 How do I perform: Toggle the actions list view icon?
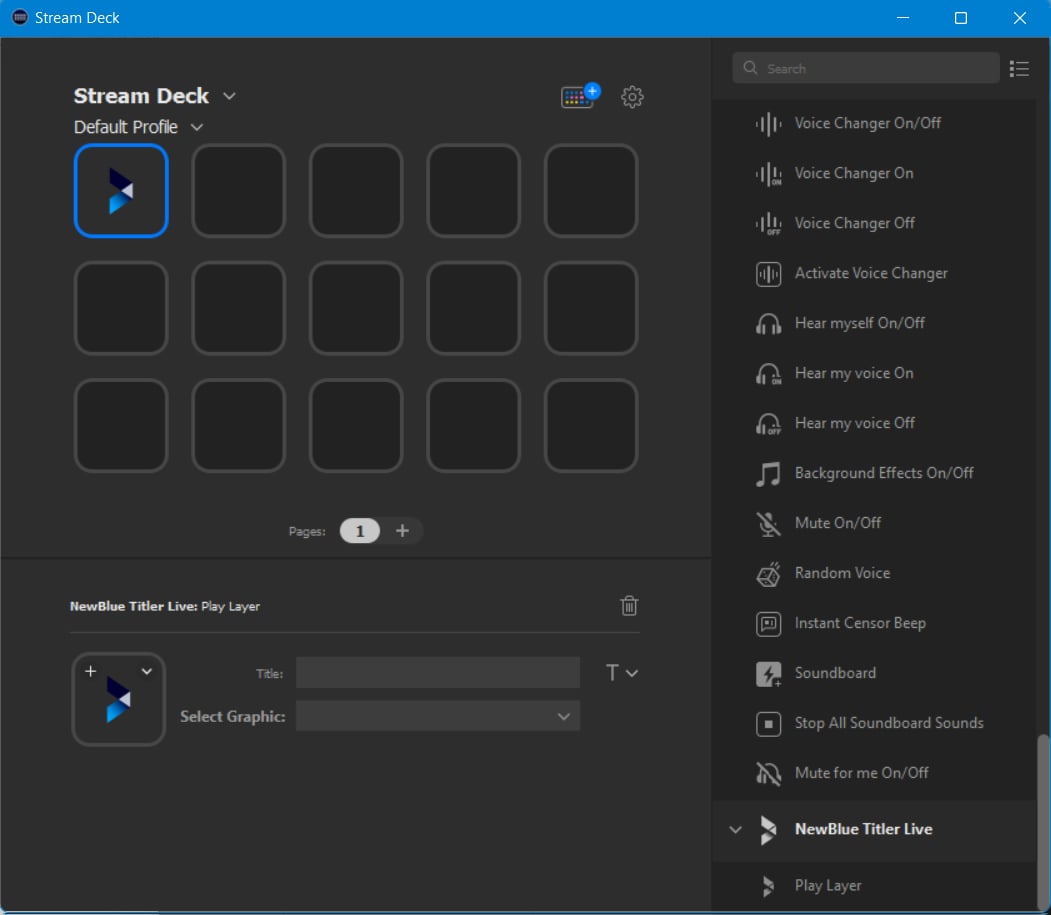click(x=1019, y=68)
